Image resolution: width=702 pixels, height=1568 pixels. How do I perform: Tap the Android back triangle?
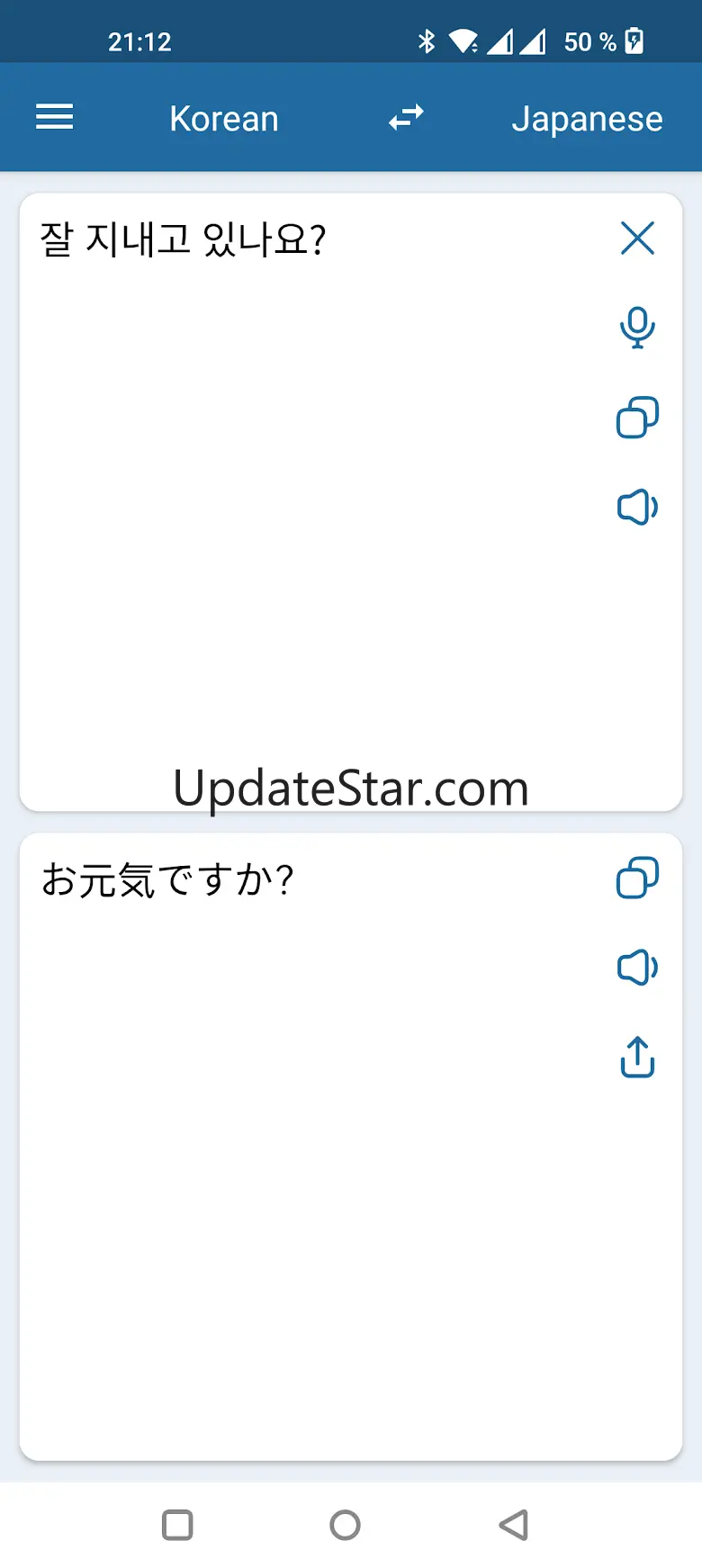pos(513,1525)
